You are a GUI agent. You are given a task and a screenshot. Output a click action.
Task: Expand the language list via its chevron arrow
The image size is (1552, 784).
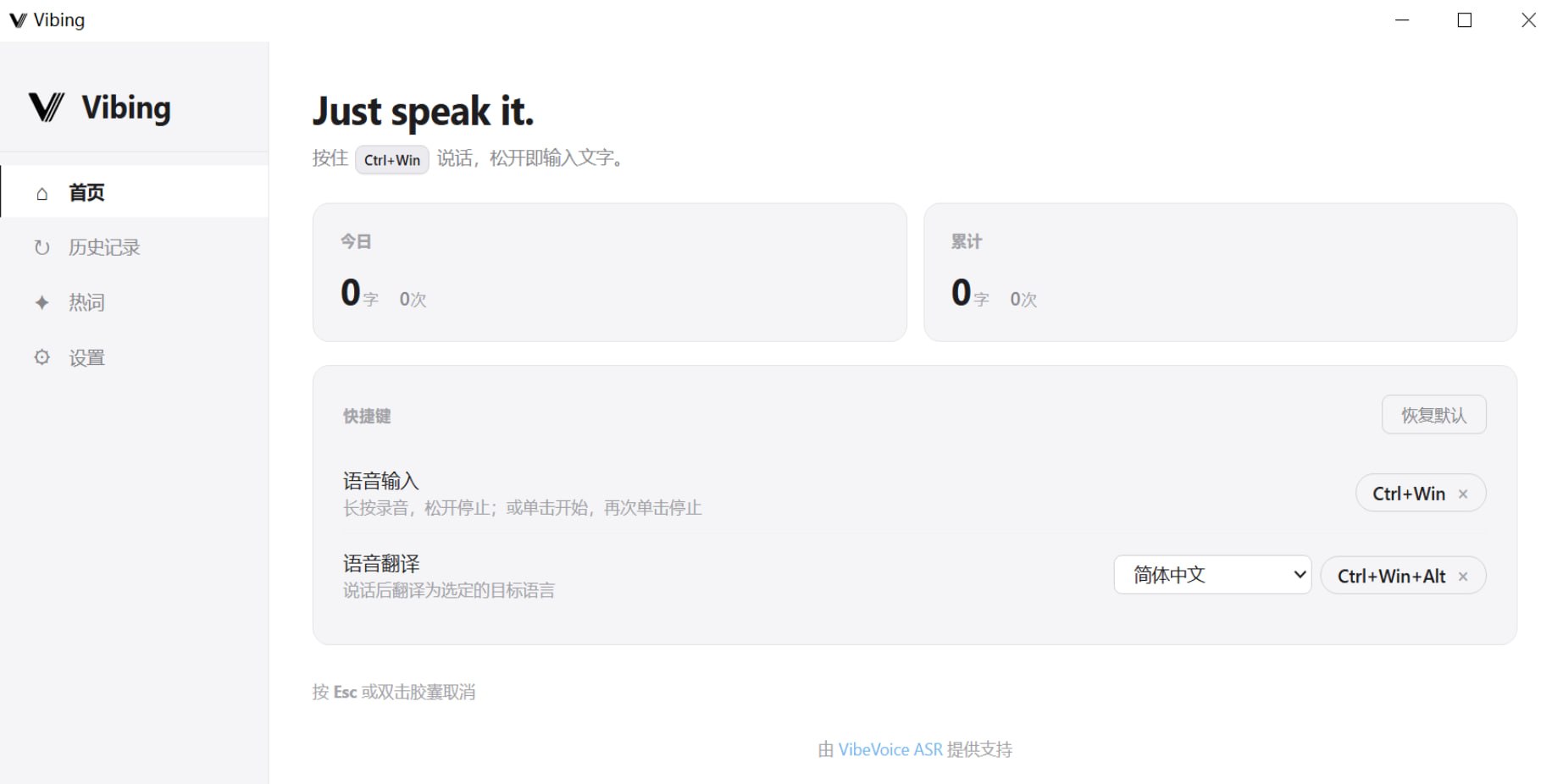click(x=1300, y=575)
